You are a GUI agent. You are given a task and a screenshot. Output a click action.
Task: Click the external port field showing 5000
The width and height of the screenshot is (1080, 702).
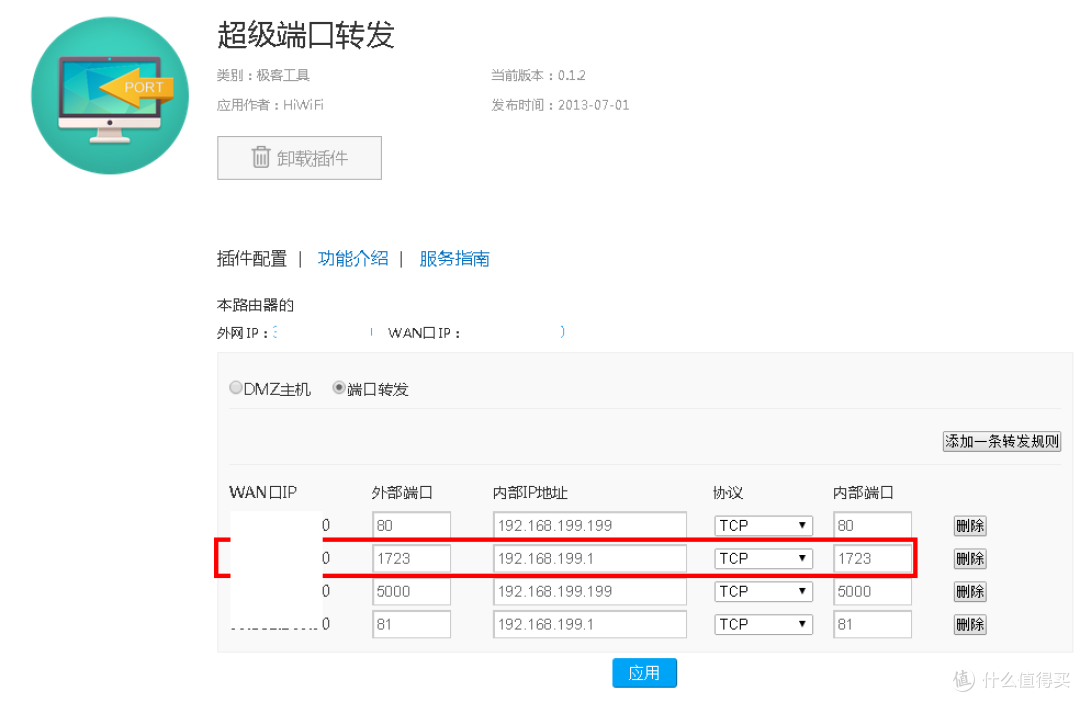tap(411, 592)
